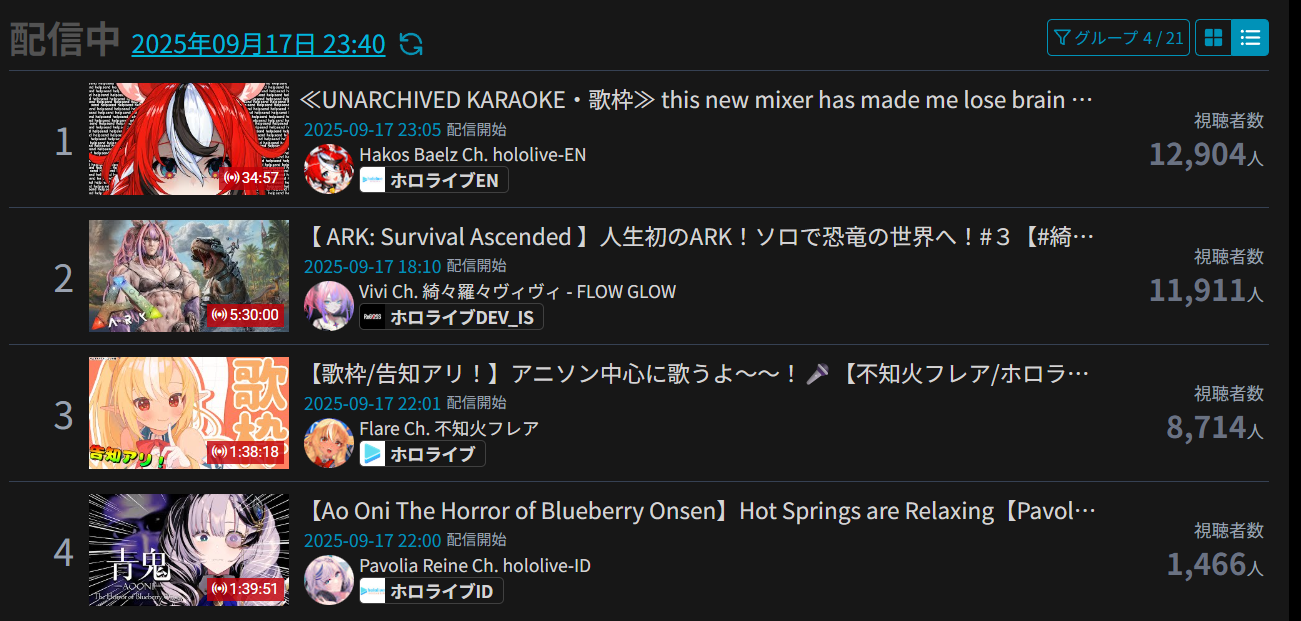Switch to grid view layout
This screenshot has height=621, width=1301.
point(1213,38)
